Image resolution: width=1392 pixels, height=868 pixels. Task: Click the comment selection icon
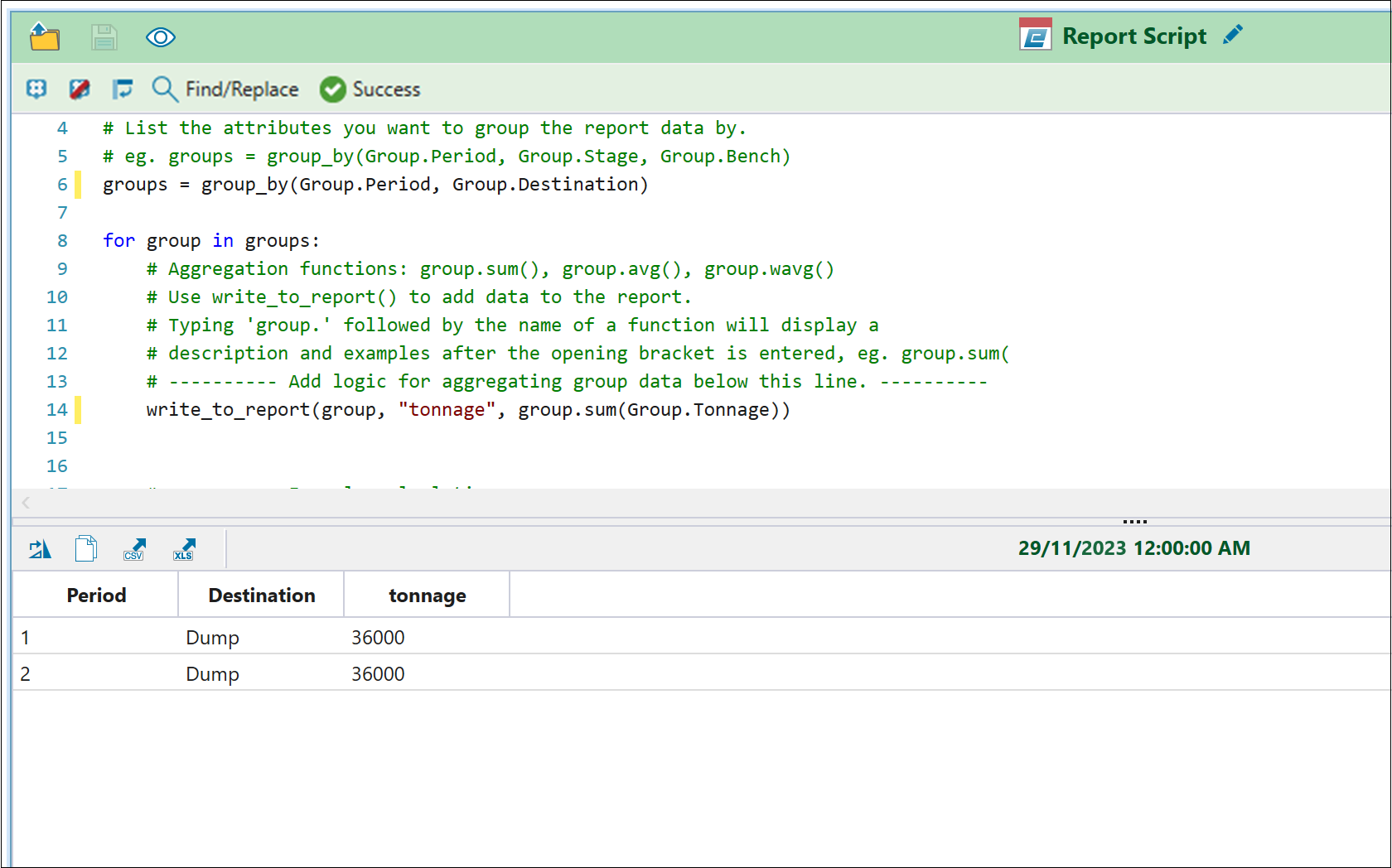coord(36,89)
